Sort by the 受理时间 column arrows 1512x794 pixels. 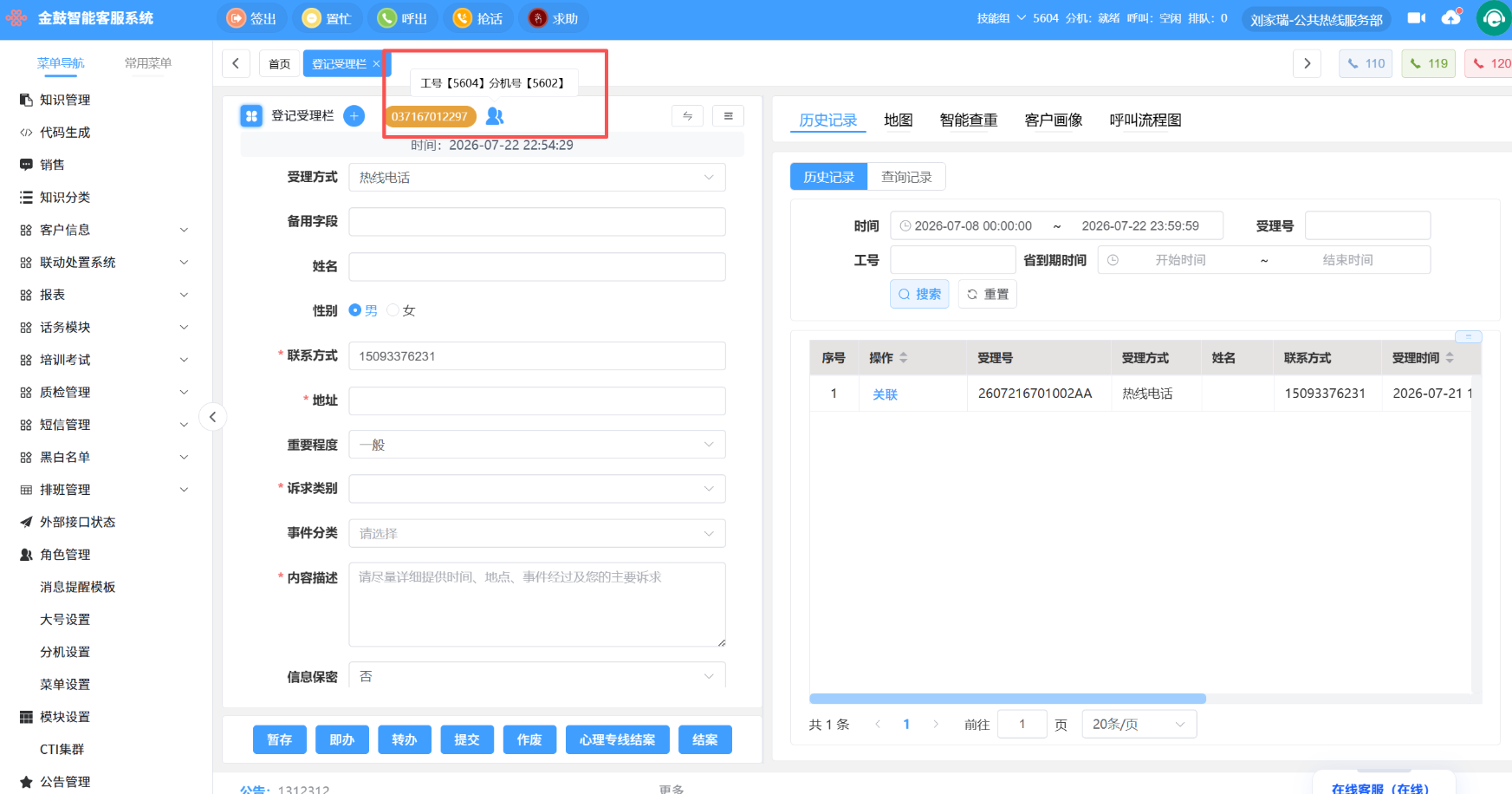1450,357
